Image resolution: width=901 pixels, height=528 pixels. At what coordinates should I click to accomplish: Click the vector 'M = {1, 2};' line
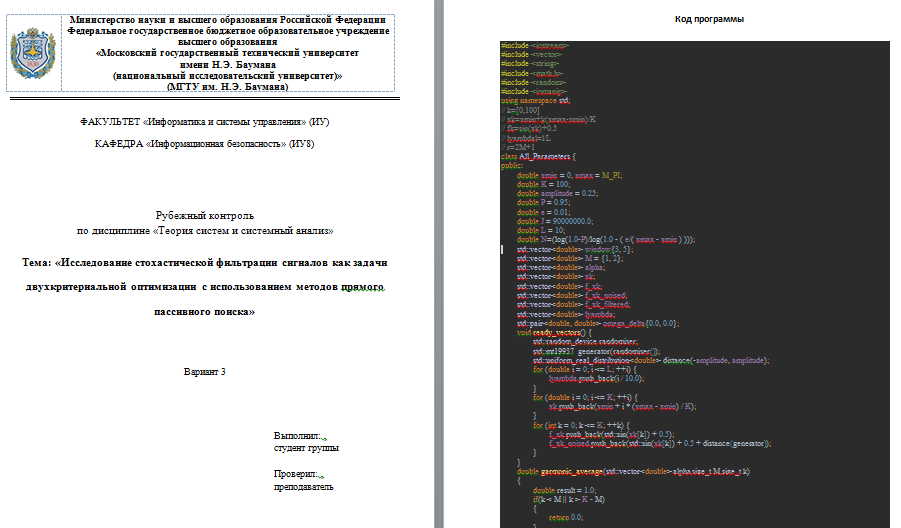569,258
